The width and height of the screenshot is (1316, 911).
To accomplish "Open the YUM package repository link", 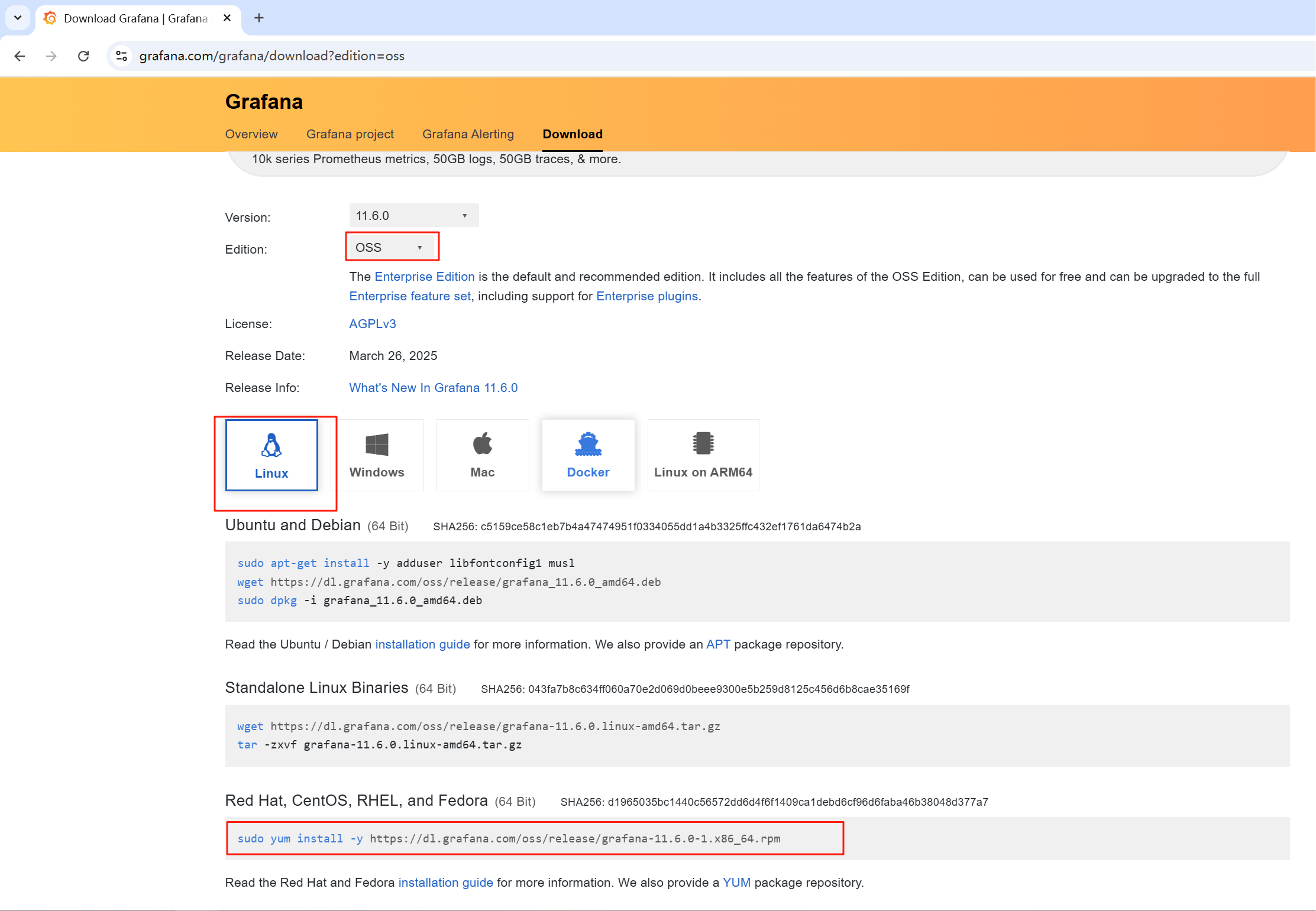I will pos(736,883).
